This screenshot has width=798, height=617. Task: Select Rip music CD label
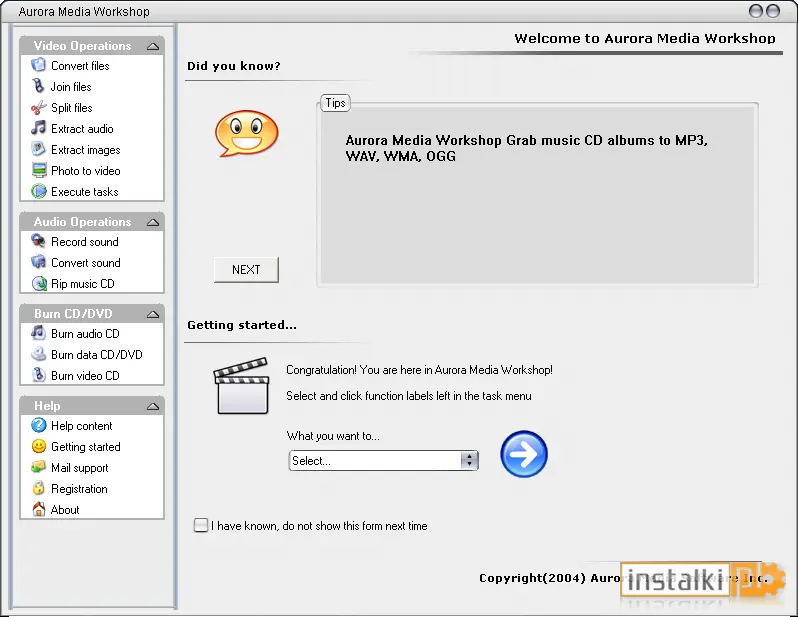point(82,284)
